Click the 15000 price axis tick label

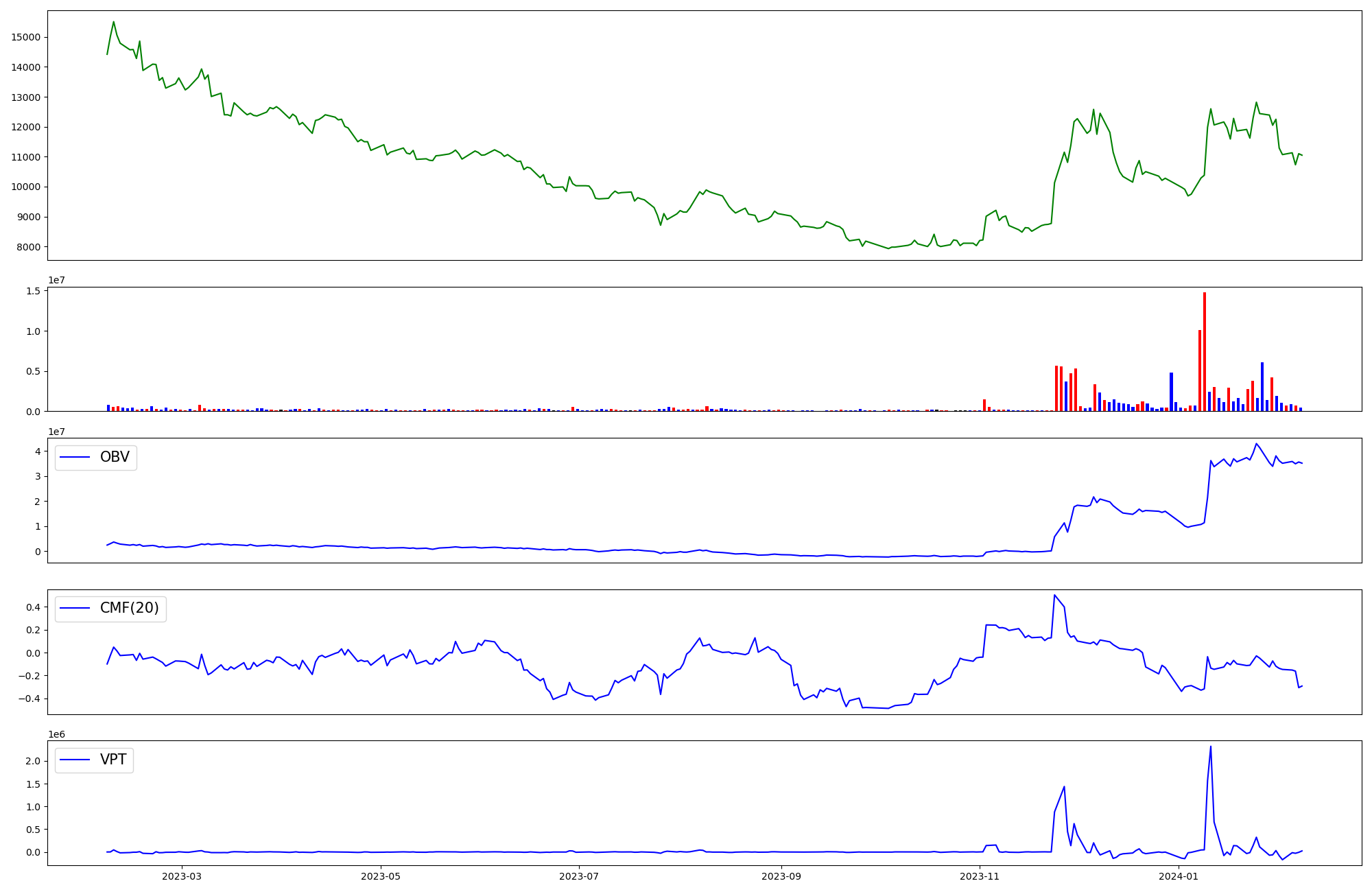[26, 37]
